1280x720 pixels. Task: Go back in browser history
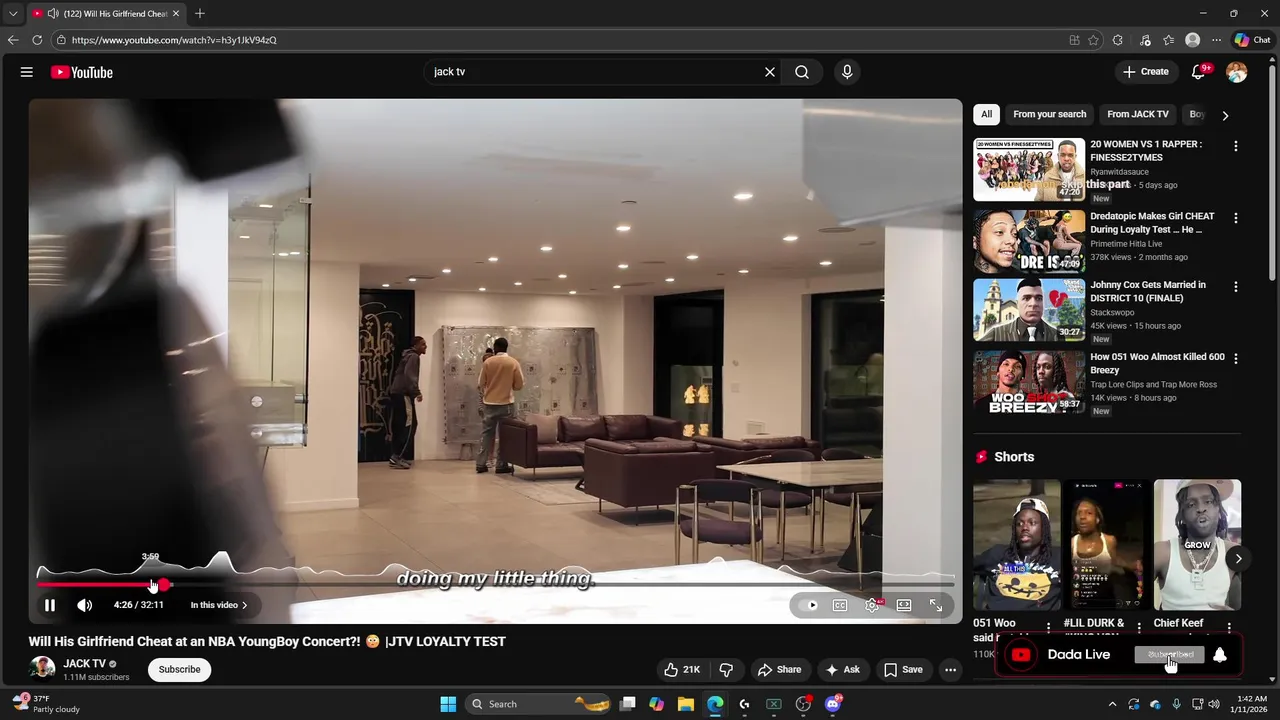tap(13, 40)
